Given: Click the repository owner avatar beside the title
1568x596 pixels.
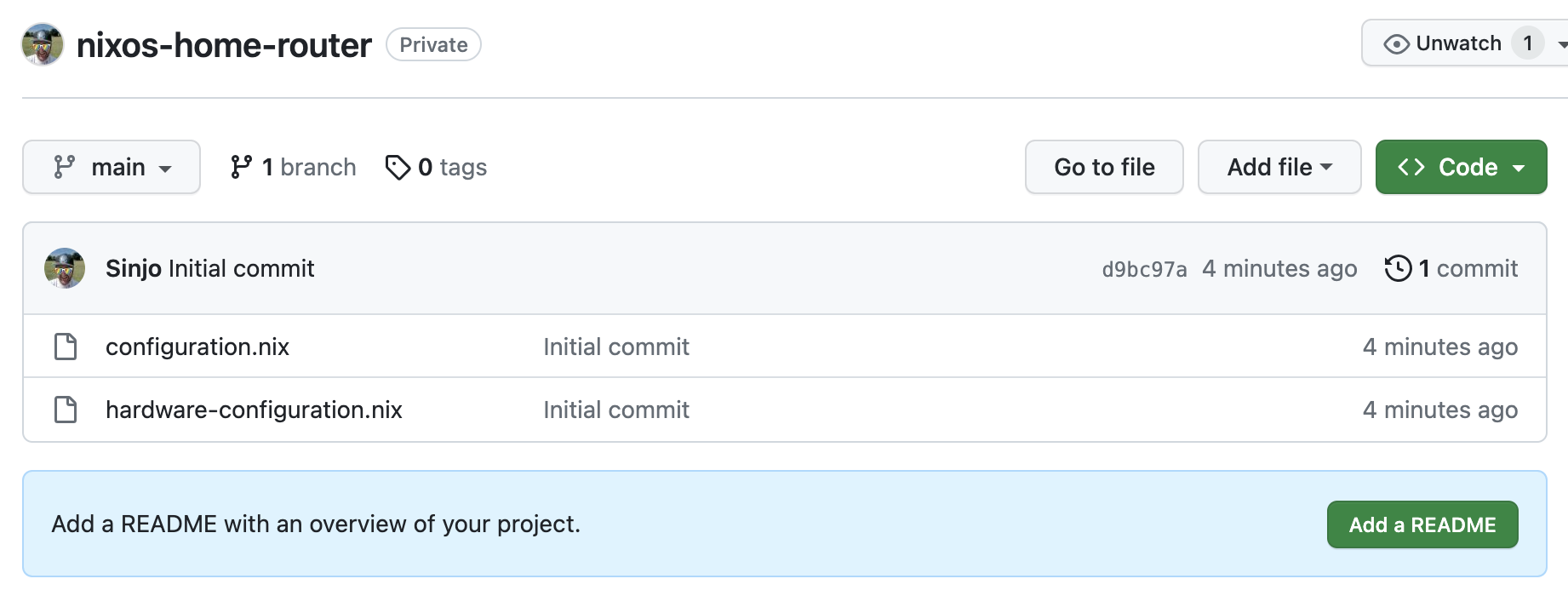Looking at the screenshot, I should click(43, 44).
